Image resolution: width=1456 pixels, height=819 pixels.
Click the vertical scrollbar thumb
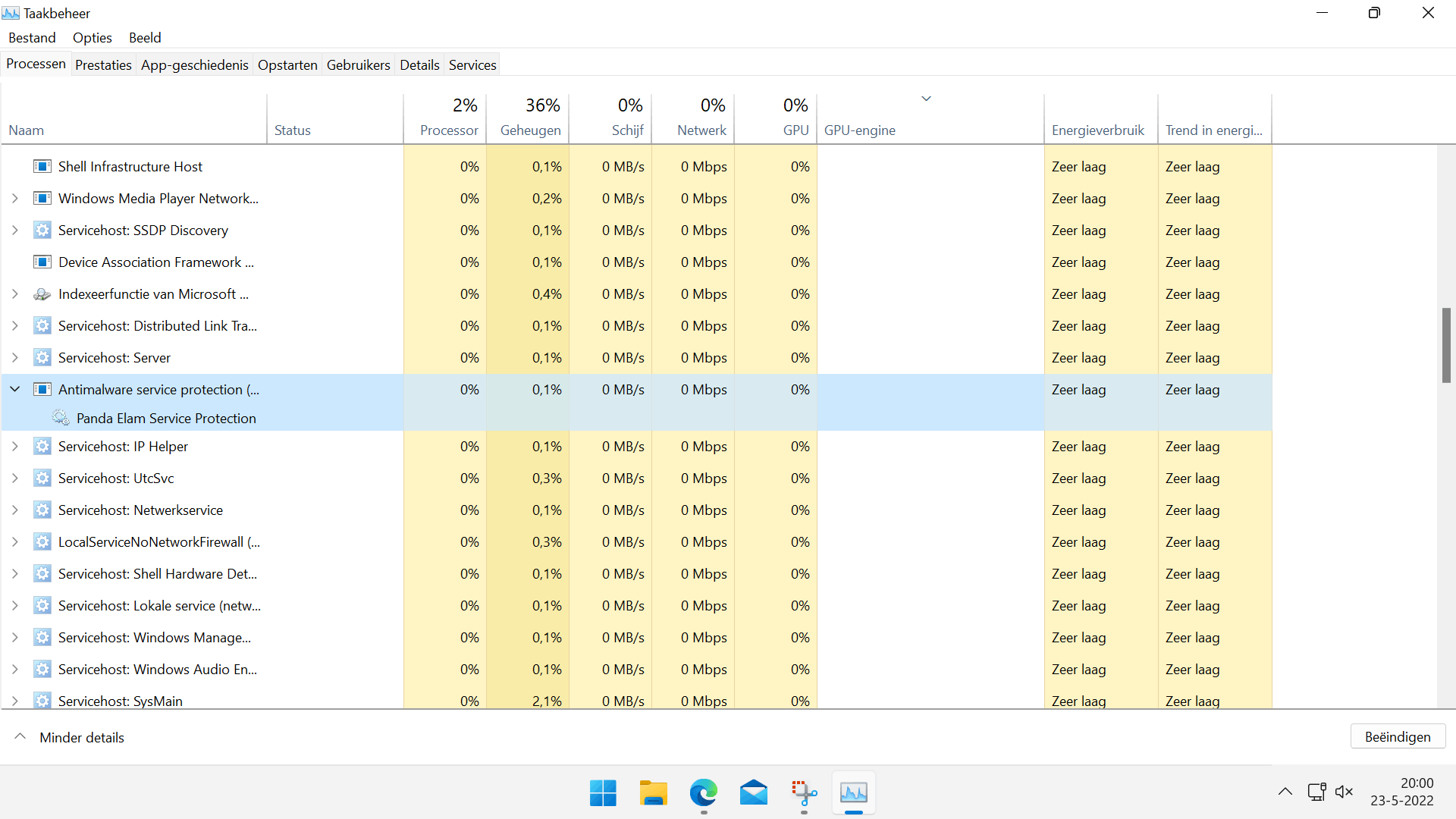(1446, 345)
